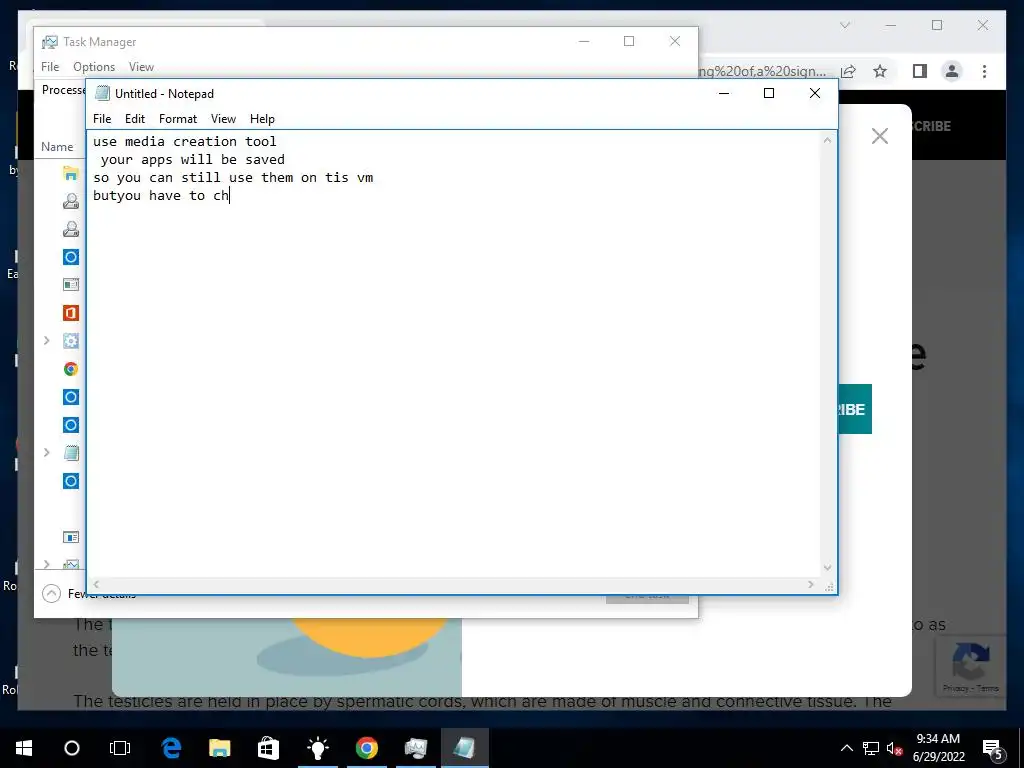
Task: Open the Windows Start menu
Action: click(24, 748)
